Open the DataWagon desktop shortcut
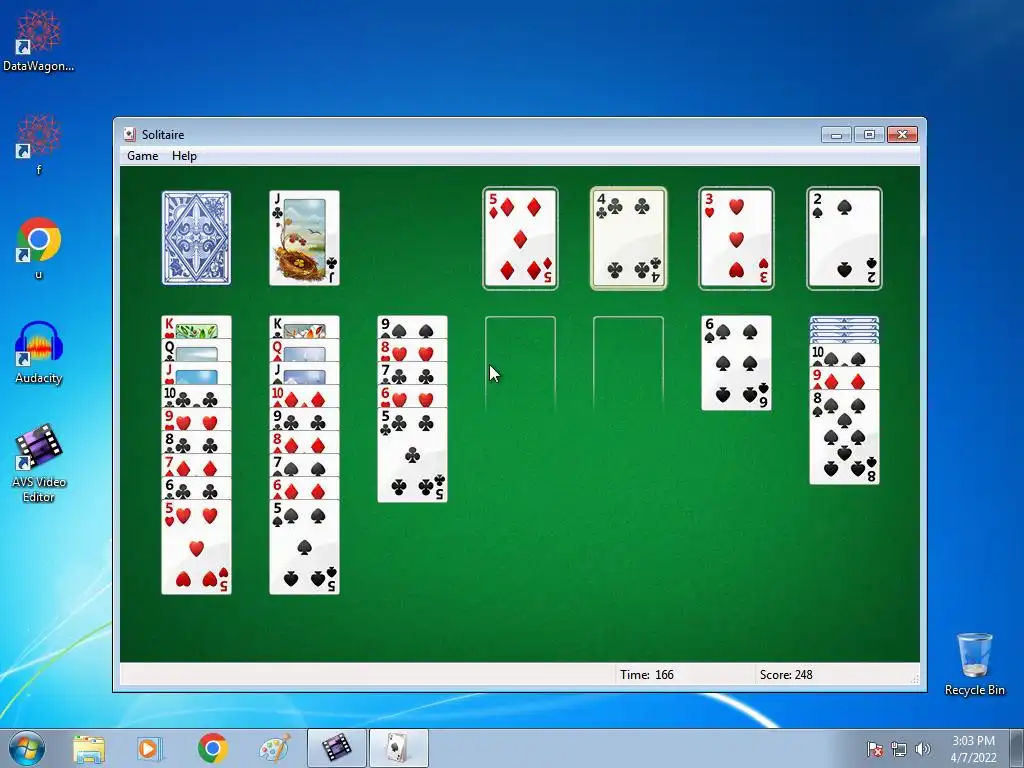Viewport: 1024px width, 768px height. pos(39,40)
